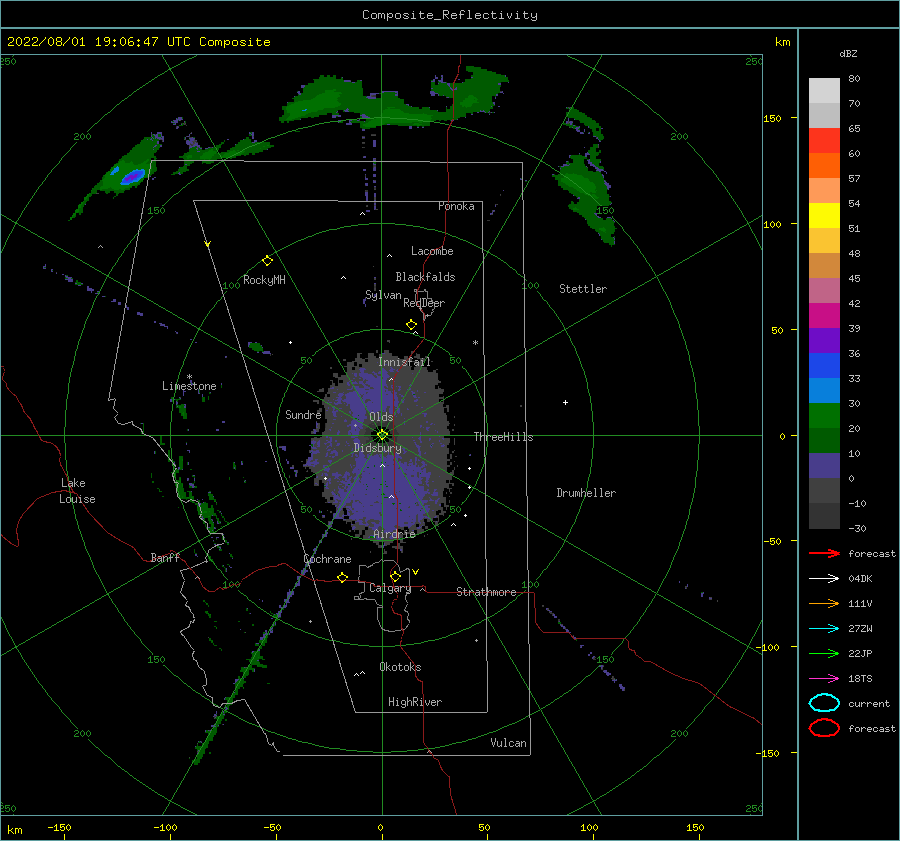Click the dBZ legend heading
Viewport: 900px width, 841px height.
[x=848, y=53]
